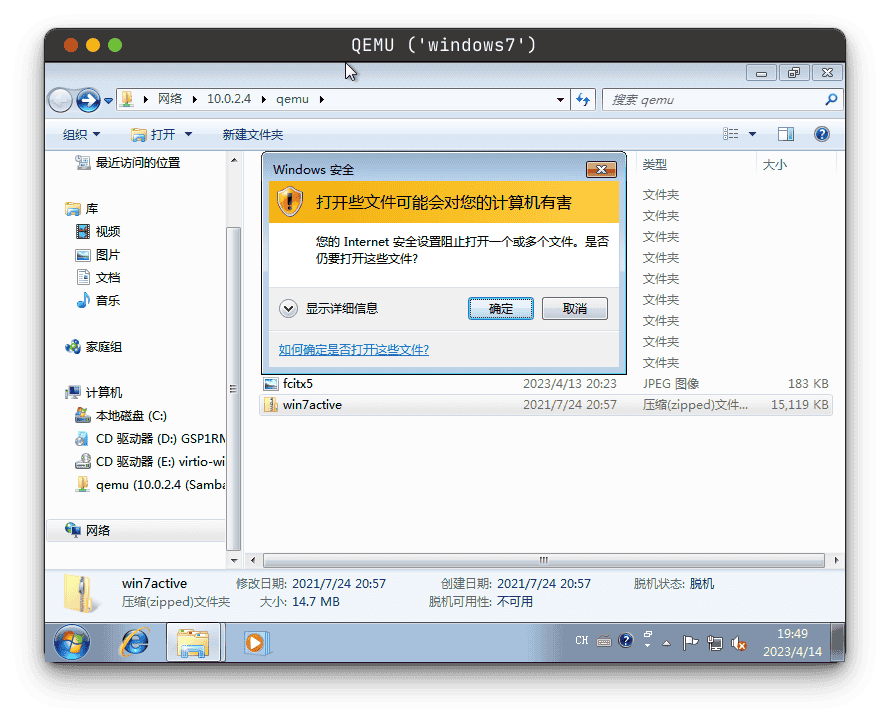Open CD 驱动器 (D:) GSP1RM
Screen dimensions: 890x723
click(150, 439)
